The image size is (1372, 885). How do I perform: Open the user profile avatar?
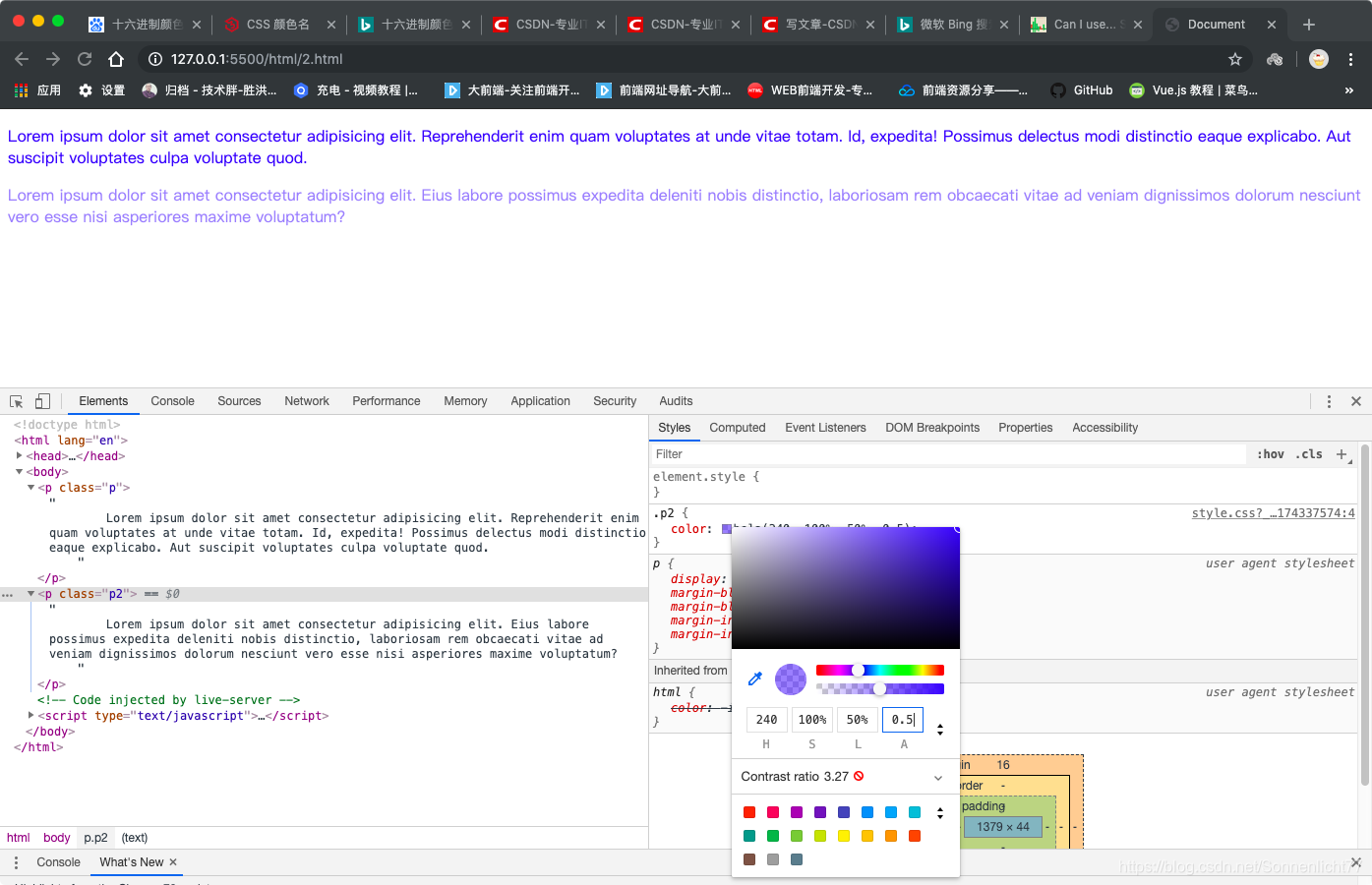1319,59
